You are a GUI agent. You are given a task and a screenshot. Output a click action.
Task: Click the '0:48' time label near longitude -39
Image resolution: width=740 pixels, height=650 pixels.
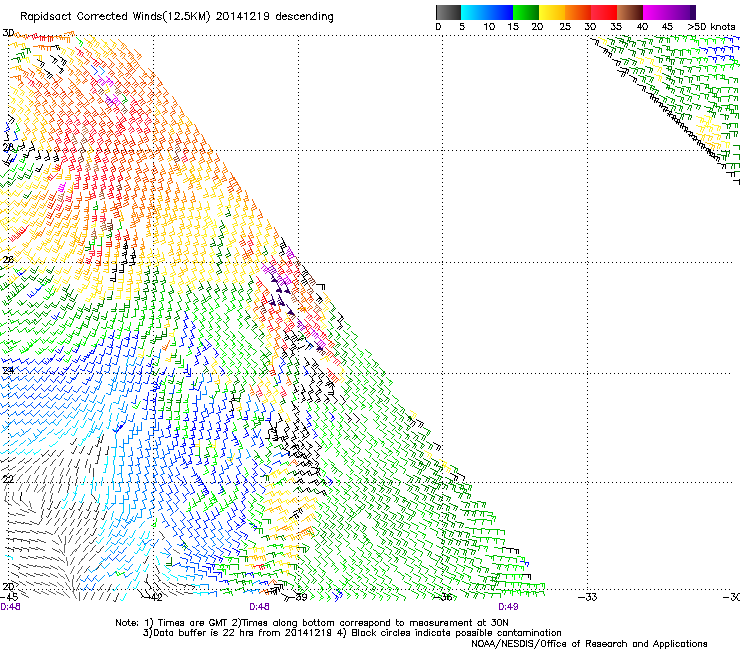tap(259, 607)
